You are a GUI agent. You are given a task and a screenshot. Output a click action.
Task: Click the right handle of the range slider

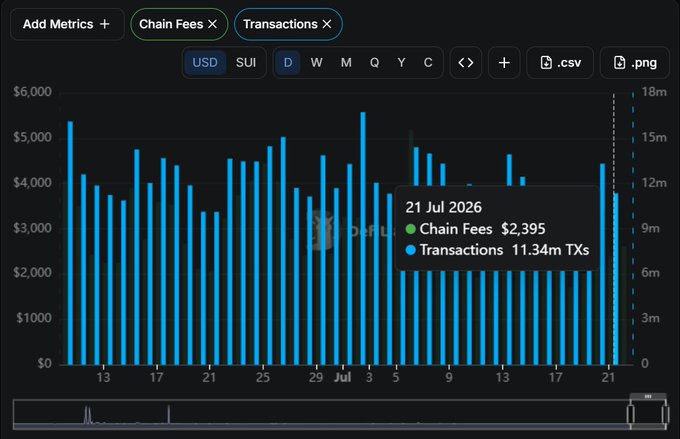665,414
